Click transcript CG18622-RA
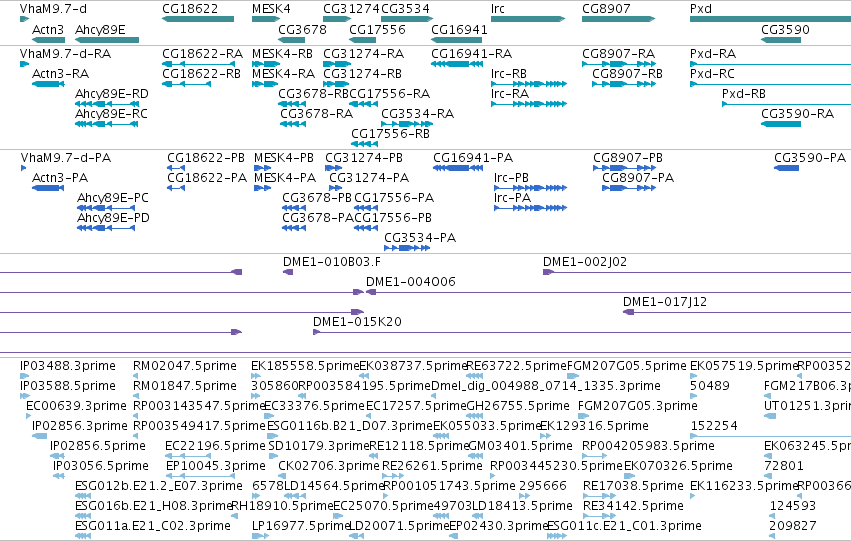This screenshot has width=851, height=541. point(198,64)
